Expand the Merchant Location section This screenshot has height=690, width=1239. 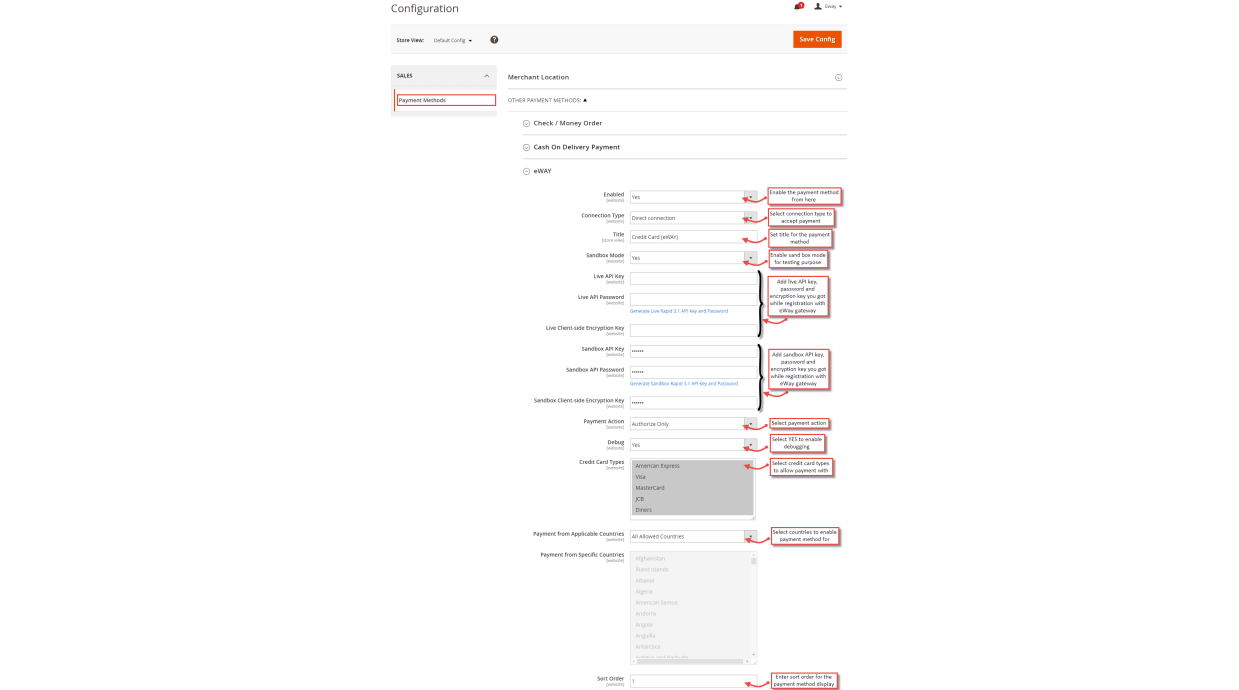point(677,77)
